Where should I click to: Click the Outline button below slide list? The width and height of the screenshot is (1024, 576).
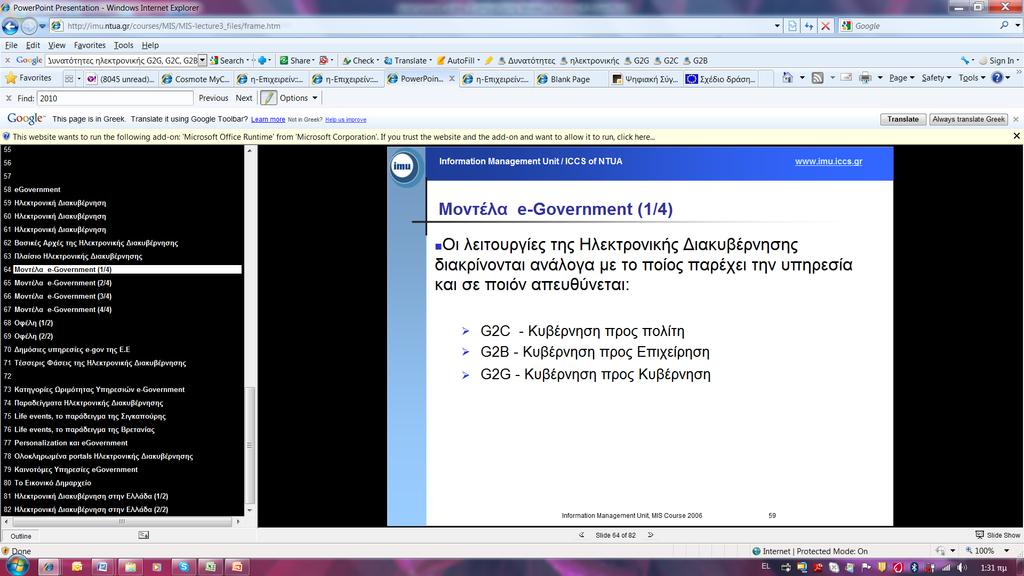tap(20, 536)
